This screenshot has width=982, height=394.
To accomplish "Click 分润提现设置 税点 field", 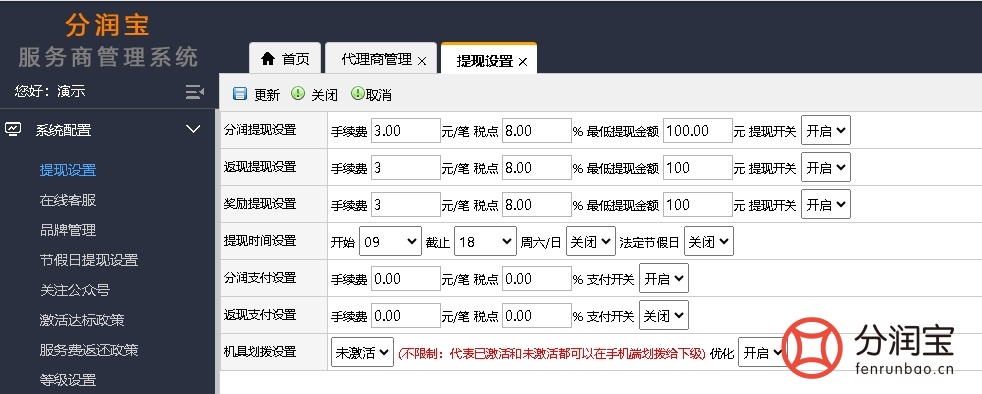I will click(537, 130).
